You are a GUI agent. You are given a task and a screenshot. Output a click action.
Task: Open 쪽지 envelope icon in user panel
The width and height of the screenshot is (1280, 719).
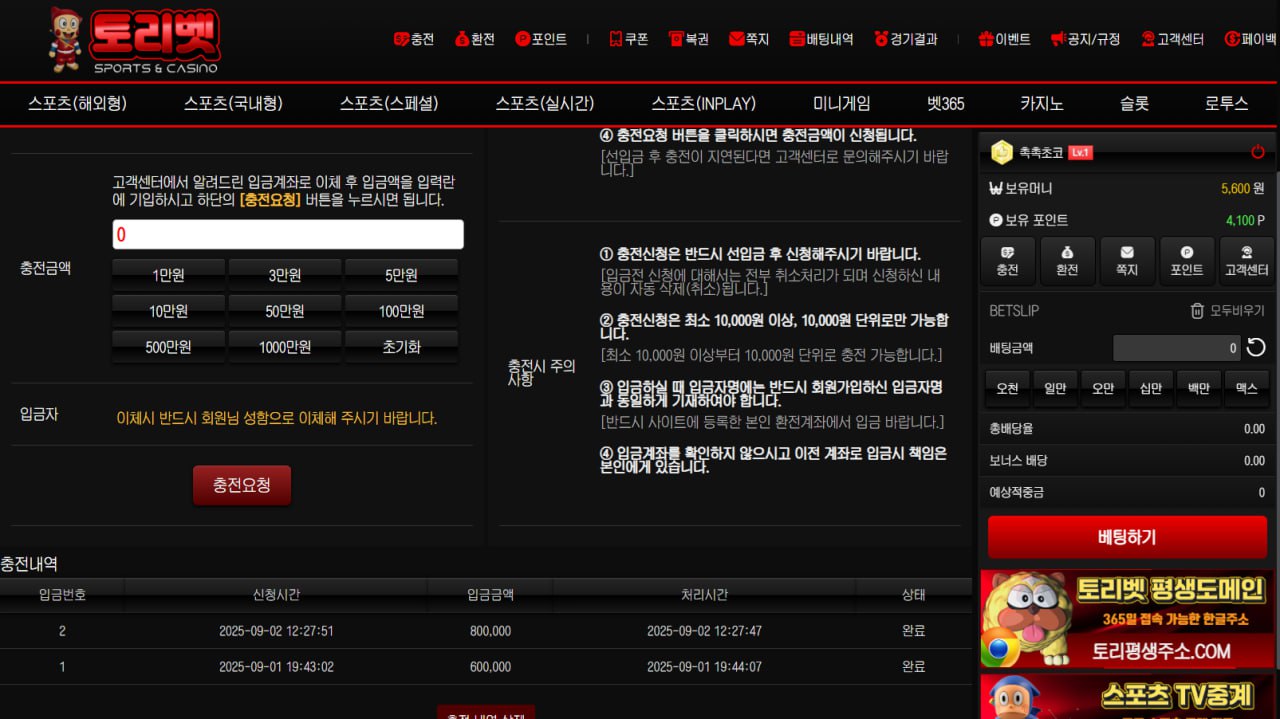(1127, 262)
